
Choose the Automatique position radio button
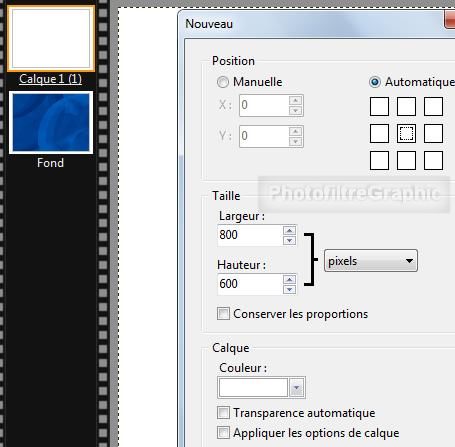(375, 82)
